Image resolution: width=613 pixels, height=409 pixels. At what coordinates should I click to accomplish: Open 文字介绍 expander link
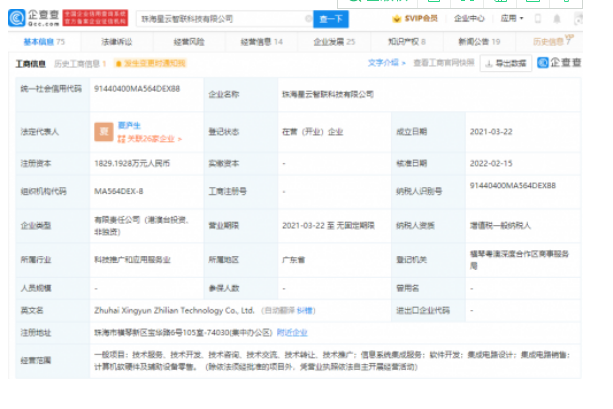387,63
